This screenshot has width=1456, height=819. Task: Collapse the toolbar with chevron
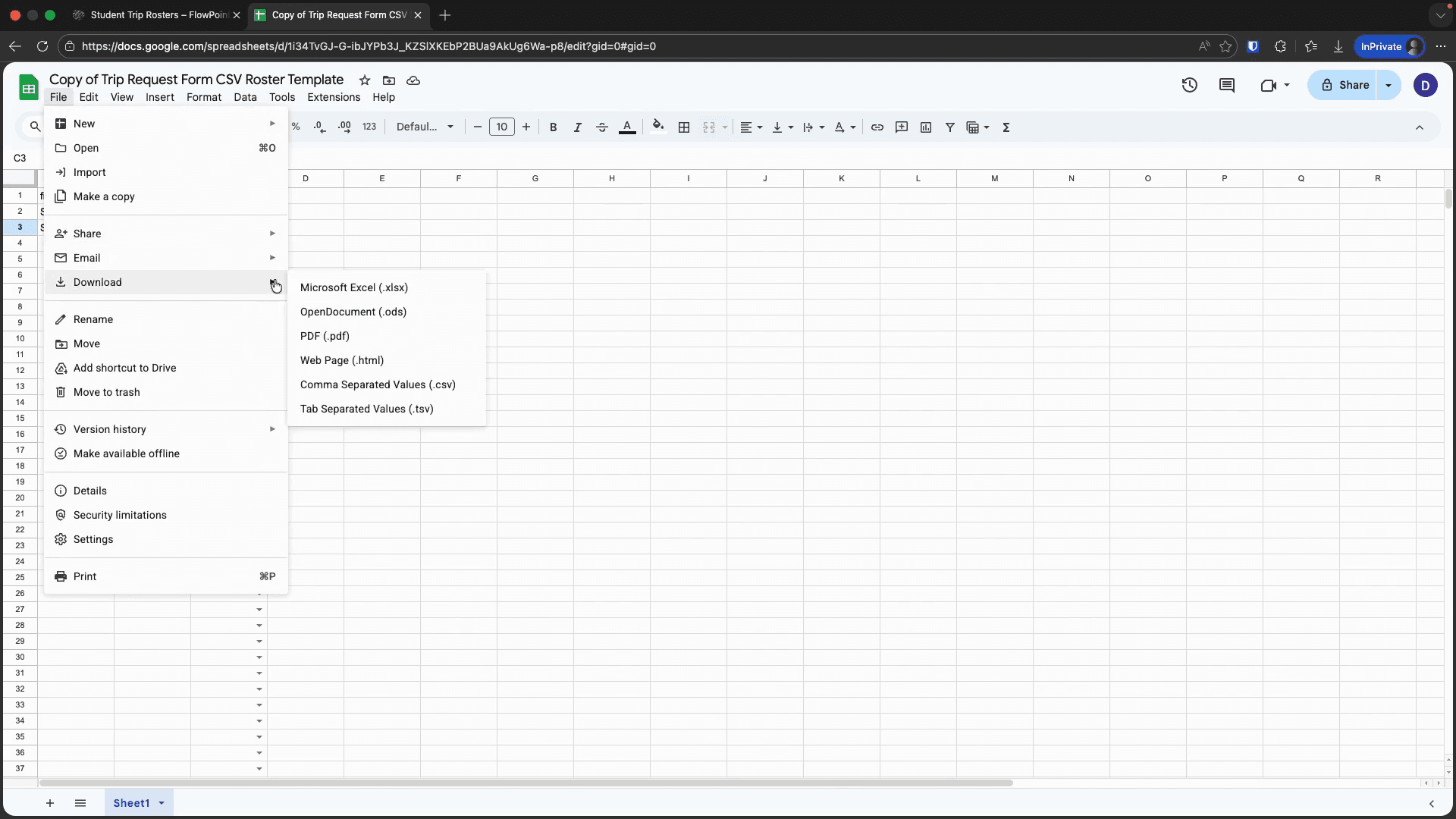coord(1420,127)
